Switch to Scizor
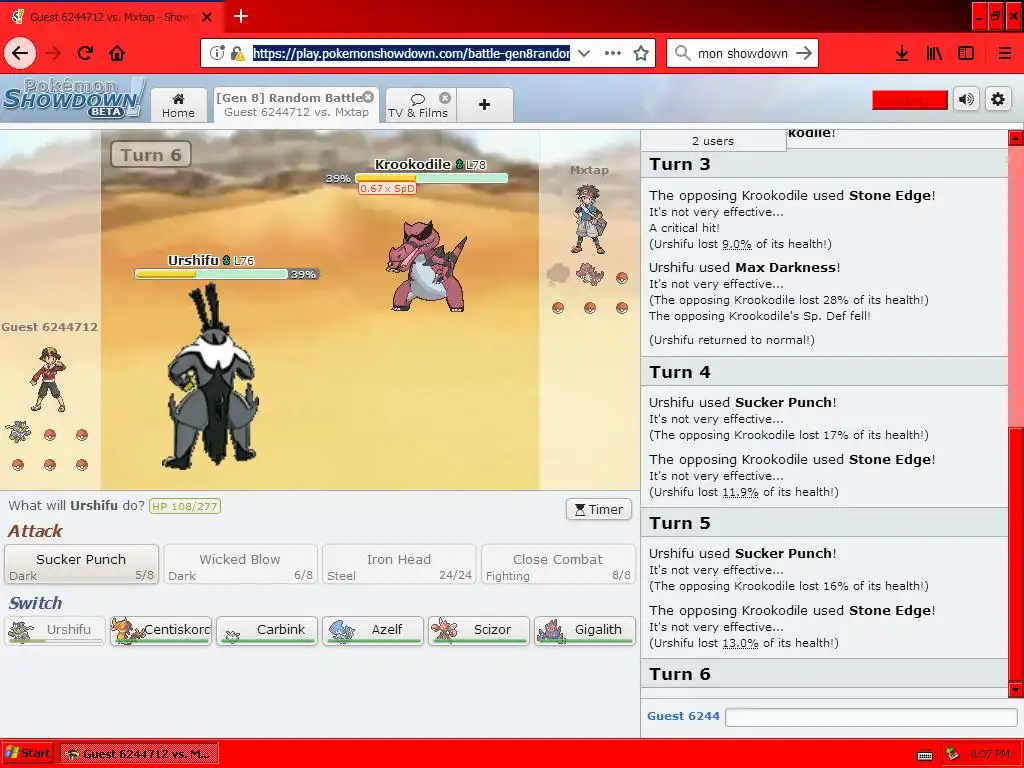This screenshot has width=1024, height=768. 478,630
